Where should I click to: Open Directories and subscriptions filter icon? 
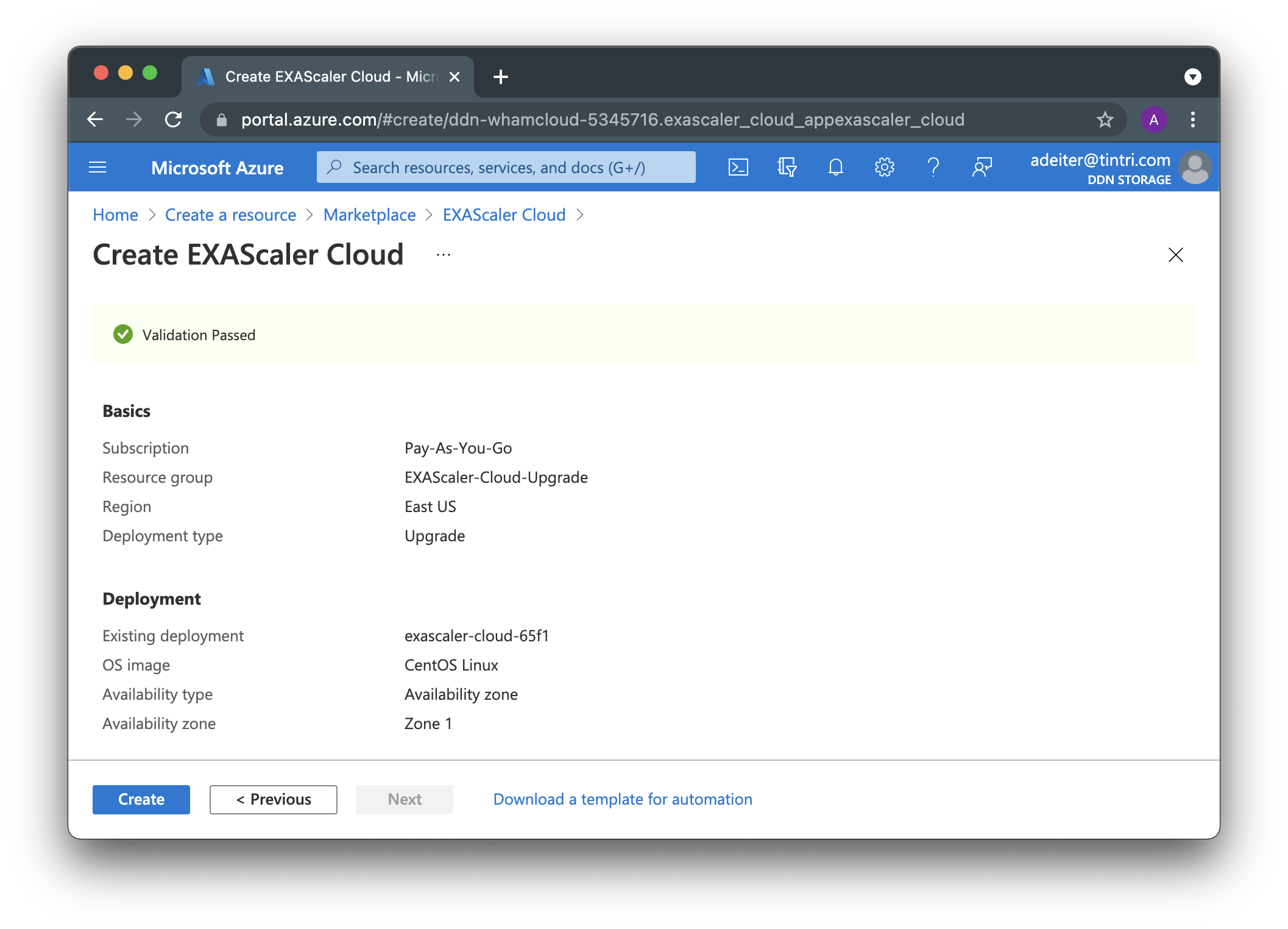(787, 167)
